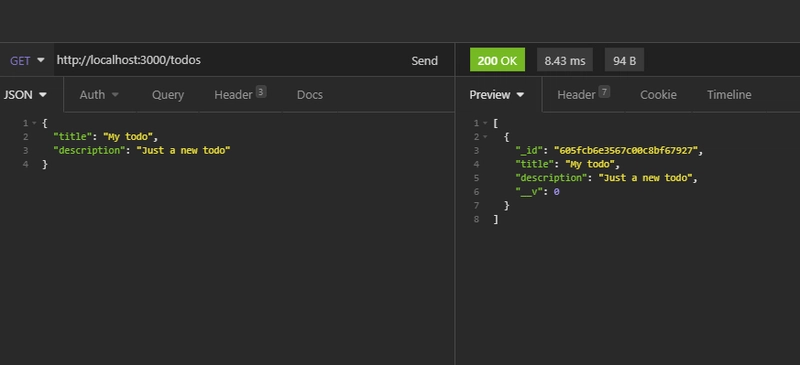Image resolution: width=800 pixels, height=365 pixels.
Task: Send the request with Send button
Action: tap(424, 61)
